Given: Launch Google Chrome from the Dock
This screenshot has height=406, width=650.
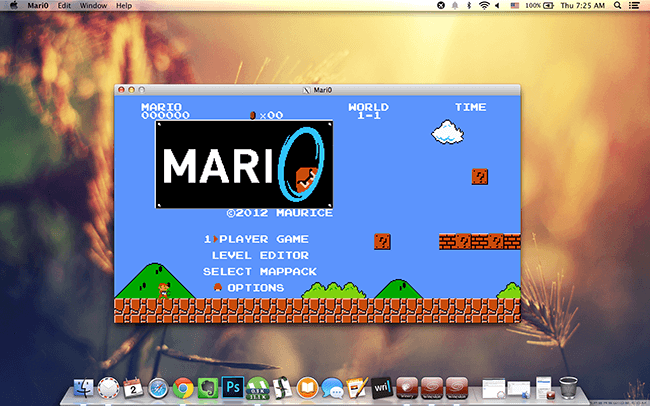Looking at the screenshot, I should [183, 389].
